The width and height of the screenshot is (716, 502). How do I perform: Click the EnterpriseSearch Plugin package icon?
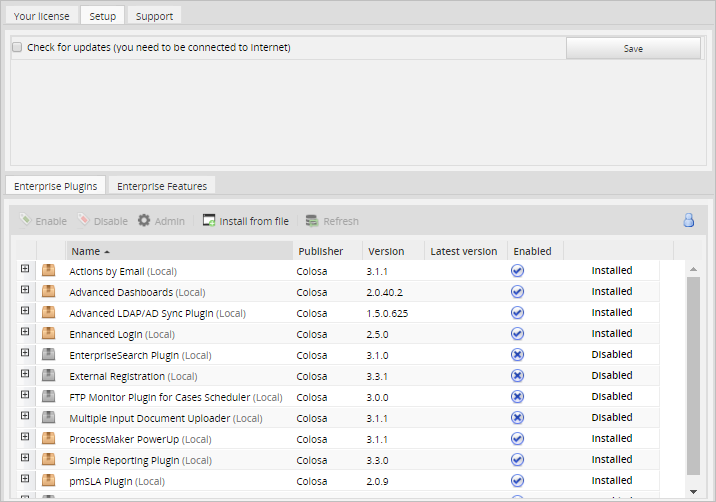pos(48,355)
